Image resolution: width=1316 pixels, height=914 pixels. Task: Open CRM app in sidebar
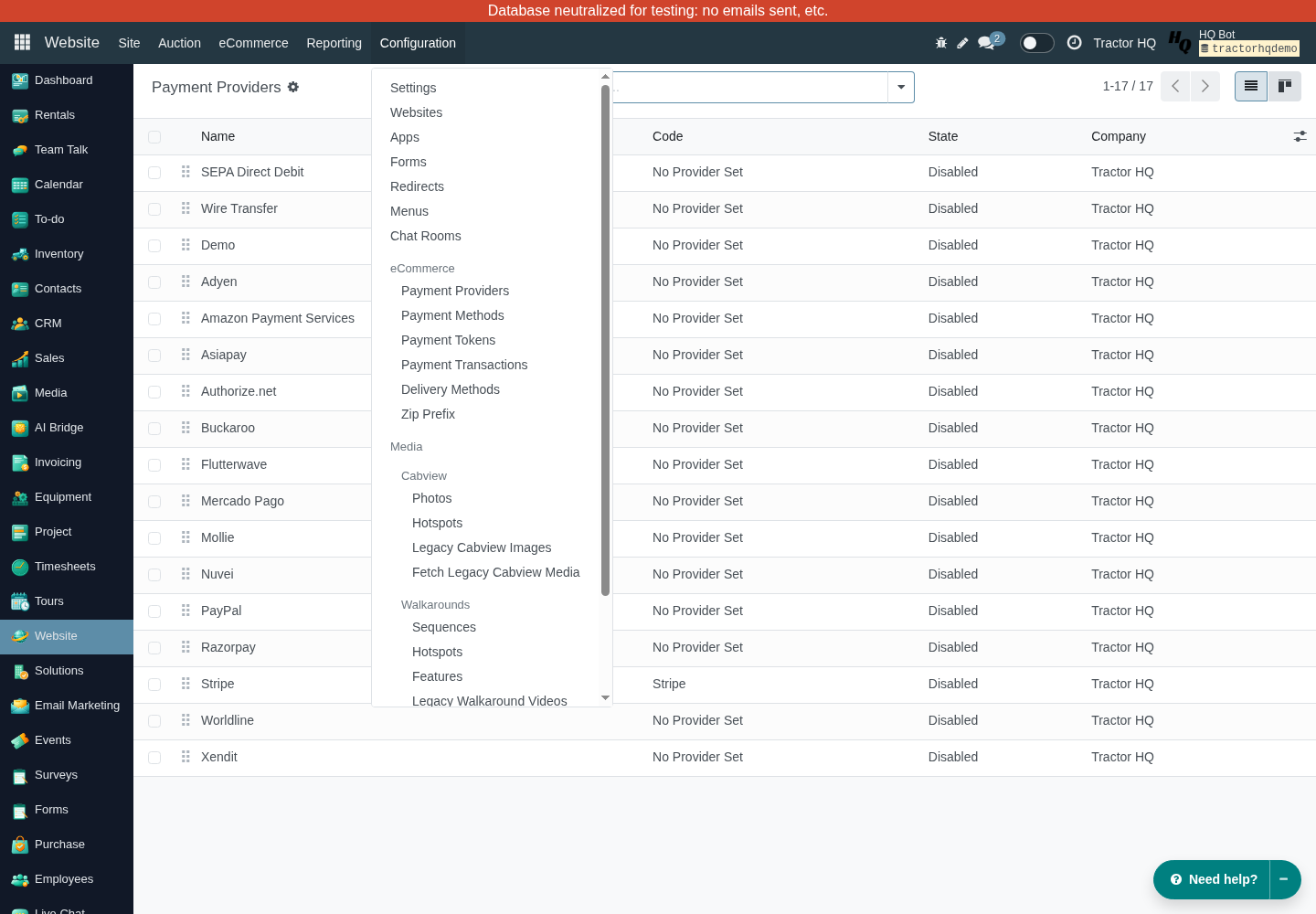point(67,324)
